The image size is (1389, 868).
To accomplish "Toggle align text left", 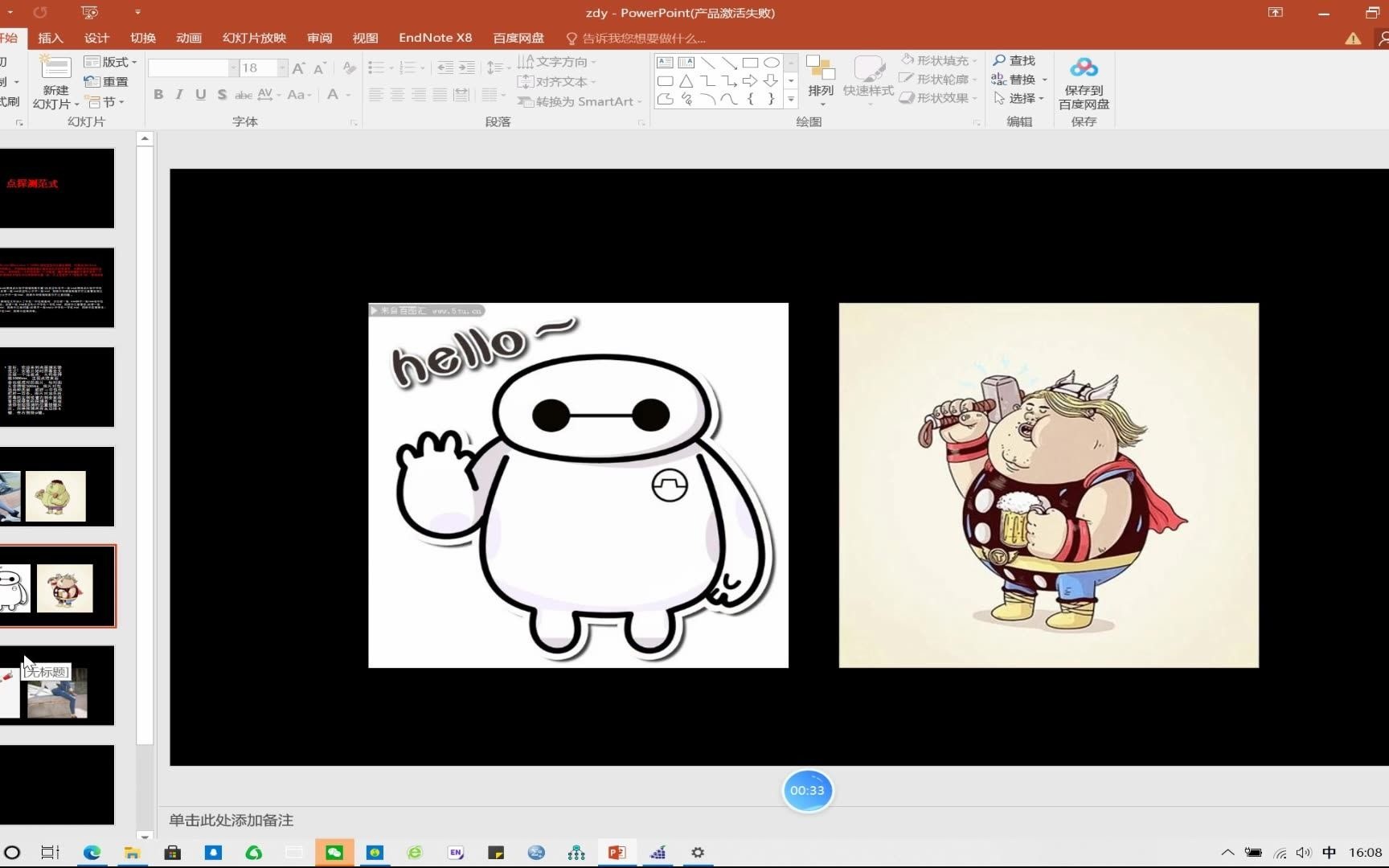I will [375, 95].
